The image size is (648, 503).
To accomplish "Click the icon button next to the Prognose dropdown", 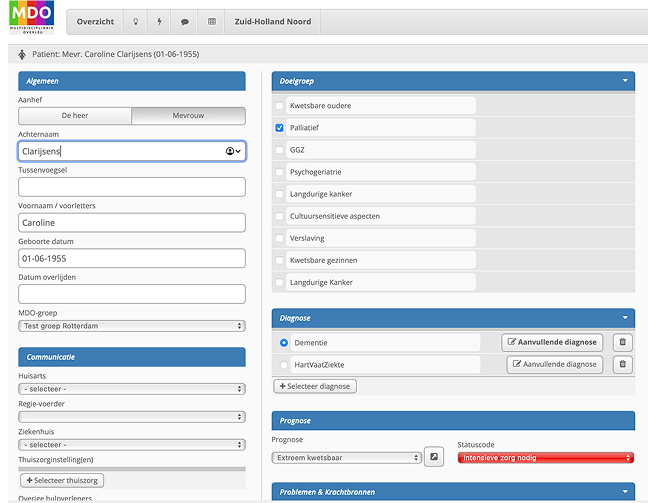I will pyautogui.click(x=435, y=457).
